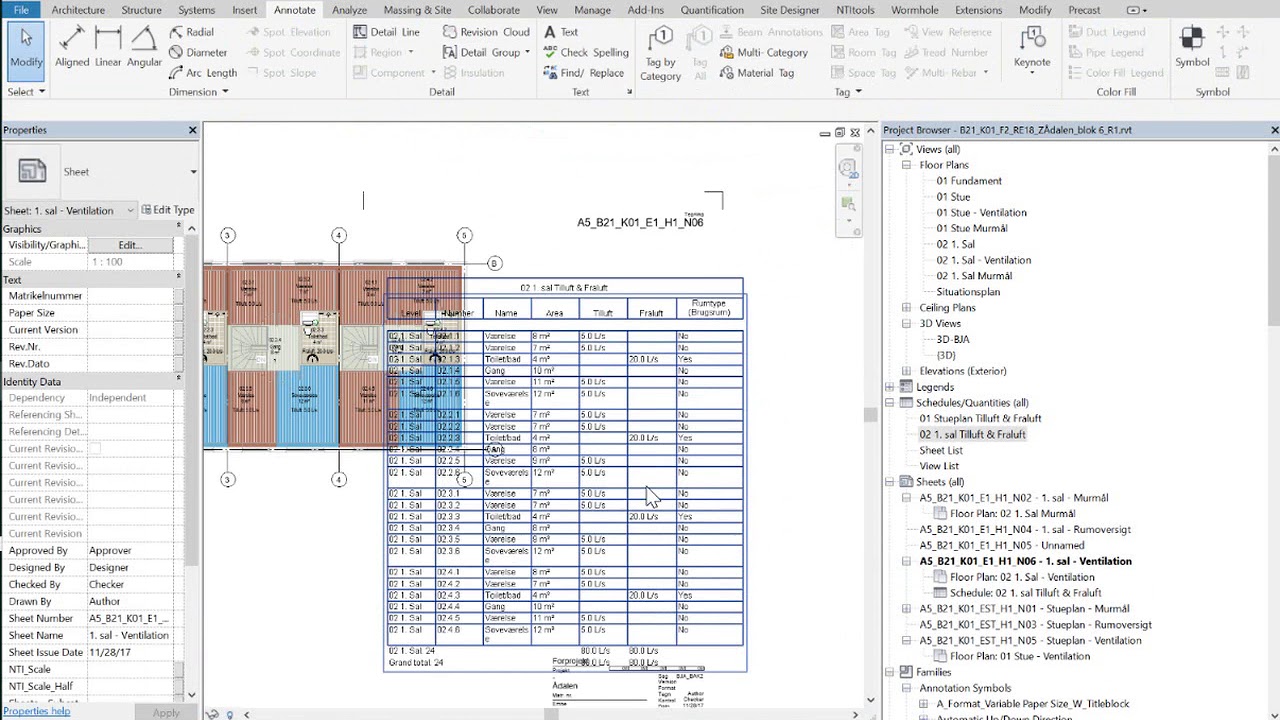This screenshot has height=720, width=1280.
Task: Expand the Legends tree node
Action: coord(890,387)
